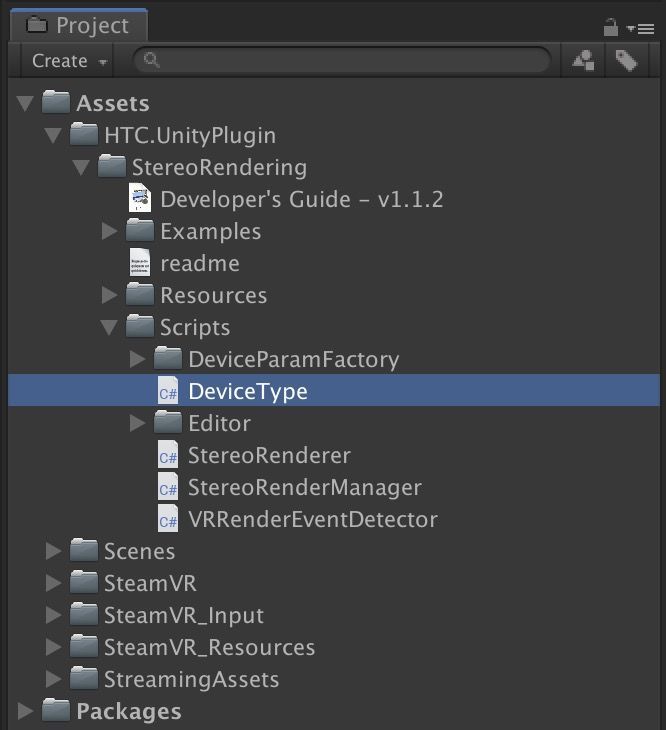This screenshot has height=730, width=666.
Task: Expand the StreamingAssets folder arrow
Action: [x=54, y=679]
